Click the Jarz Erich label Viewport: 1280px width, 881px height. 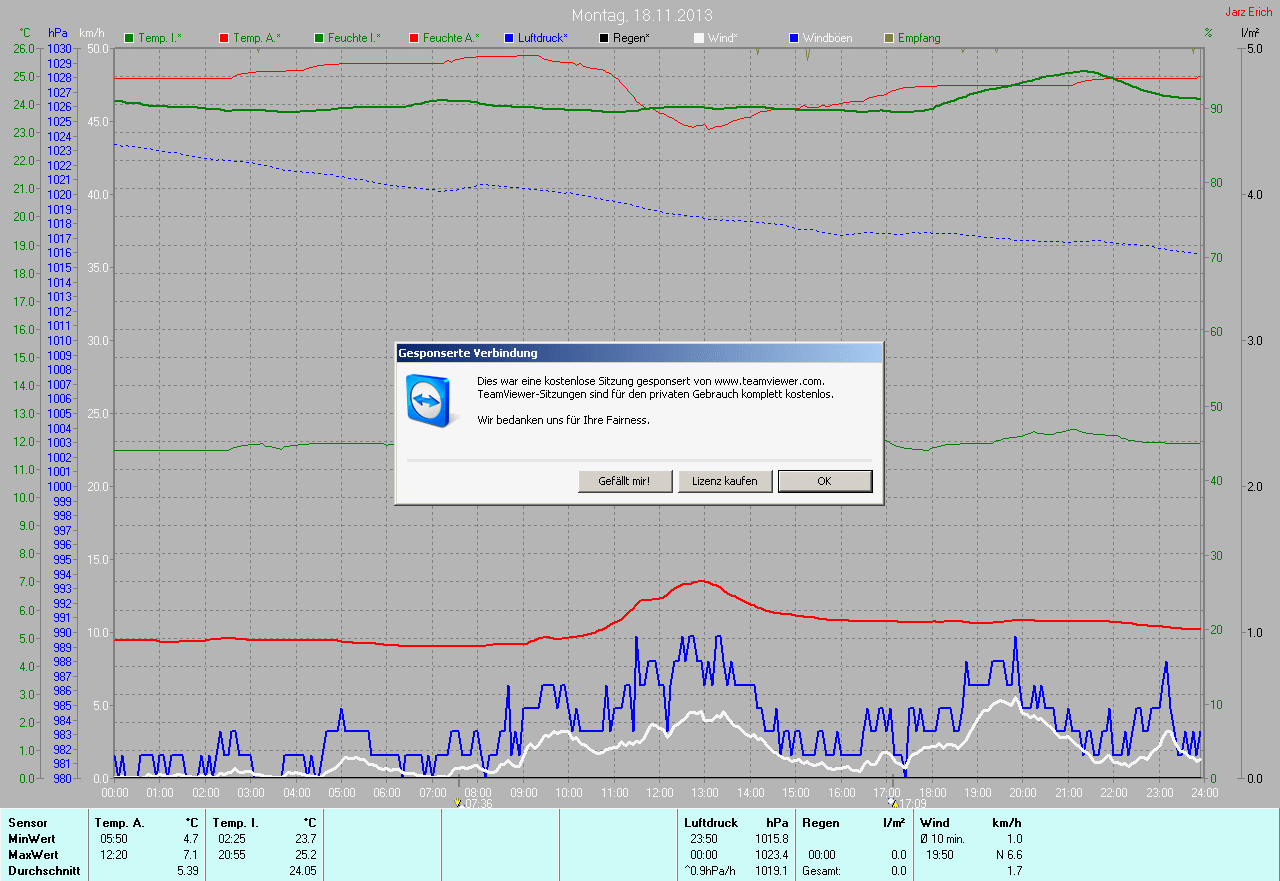pyautogui.click(x=1248, y=12)
